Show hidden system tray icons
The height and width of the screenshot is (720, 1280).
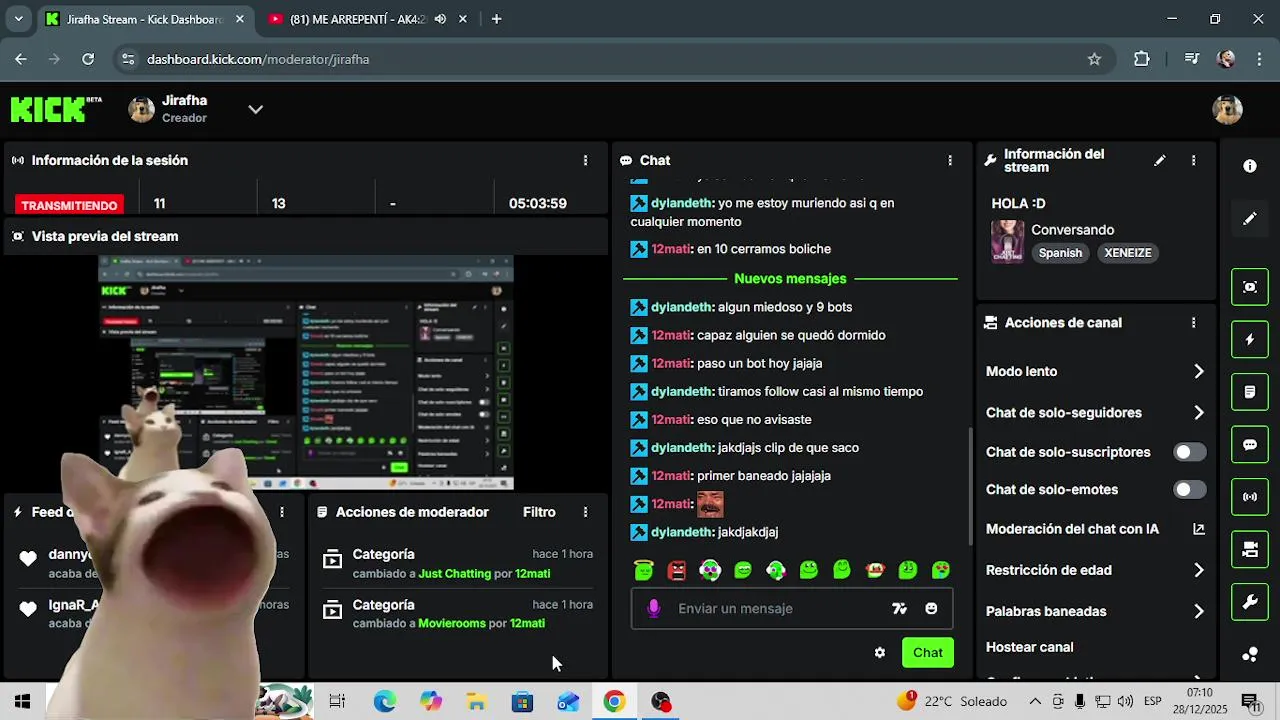tap(1035, 701)
